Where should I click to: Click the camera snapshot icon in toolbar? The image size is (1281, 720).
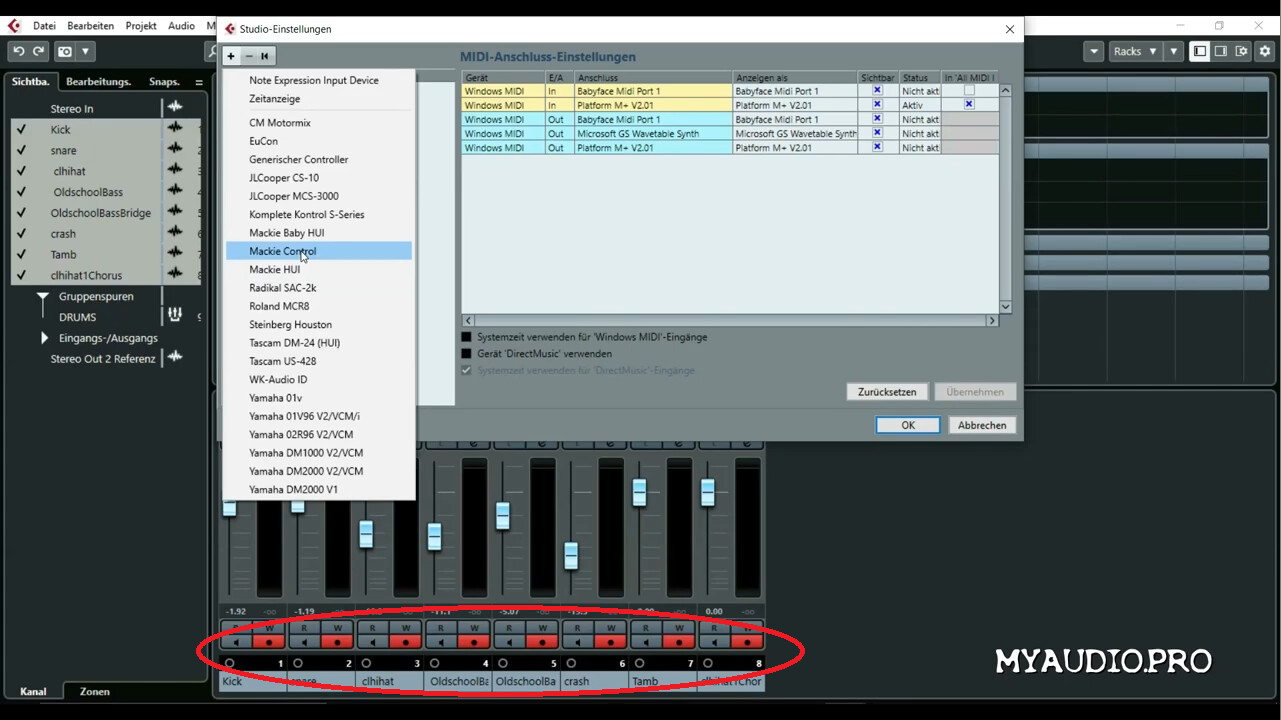65,51
